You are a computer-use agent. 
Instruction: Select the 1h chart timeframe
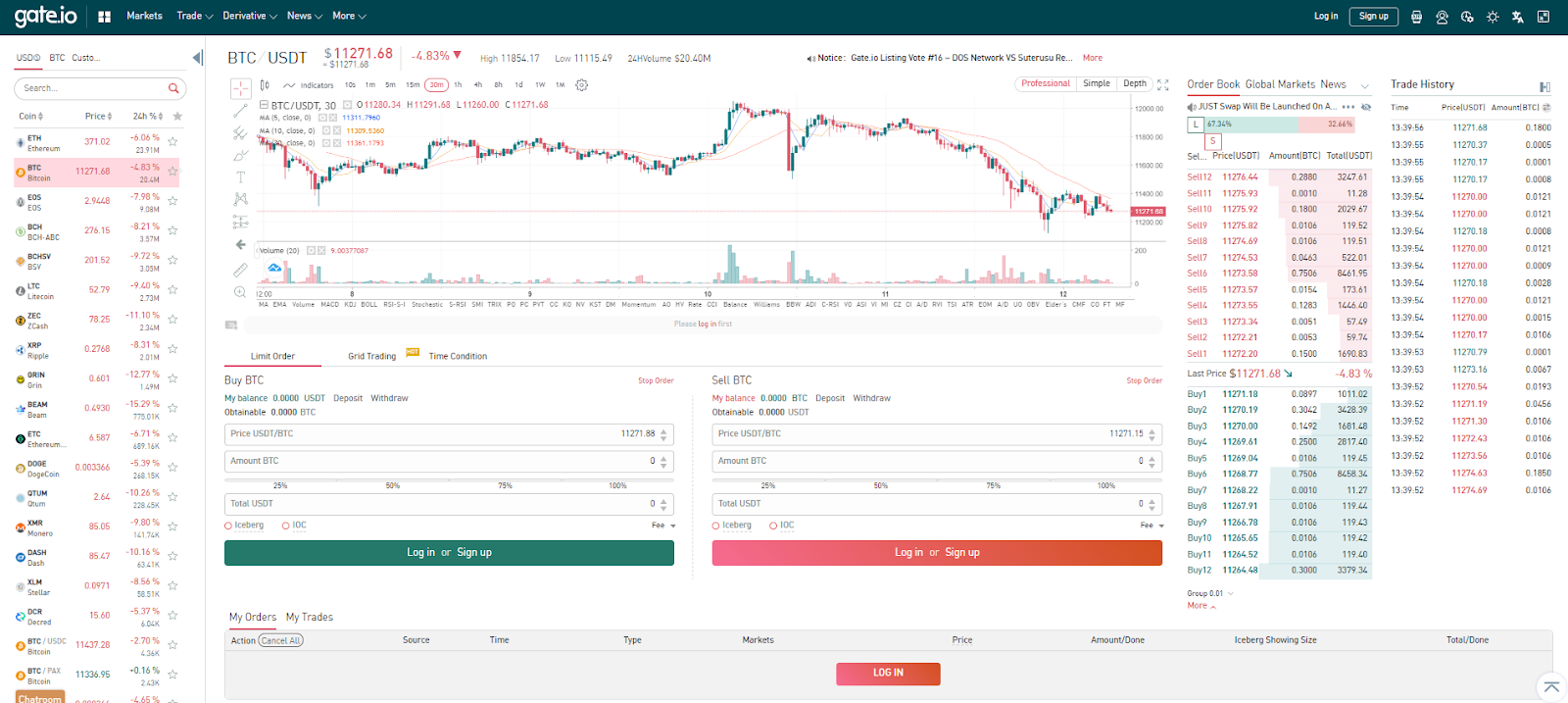point(458,85)
